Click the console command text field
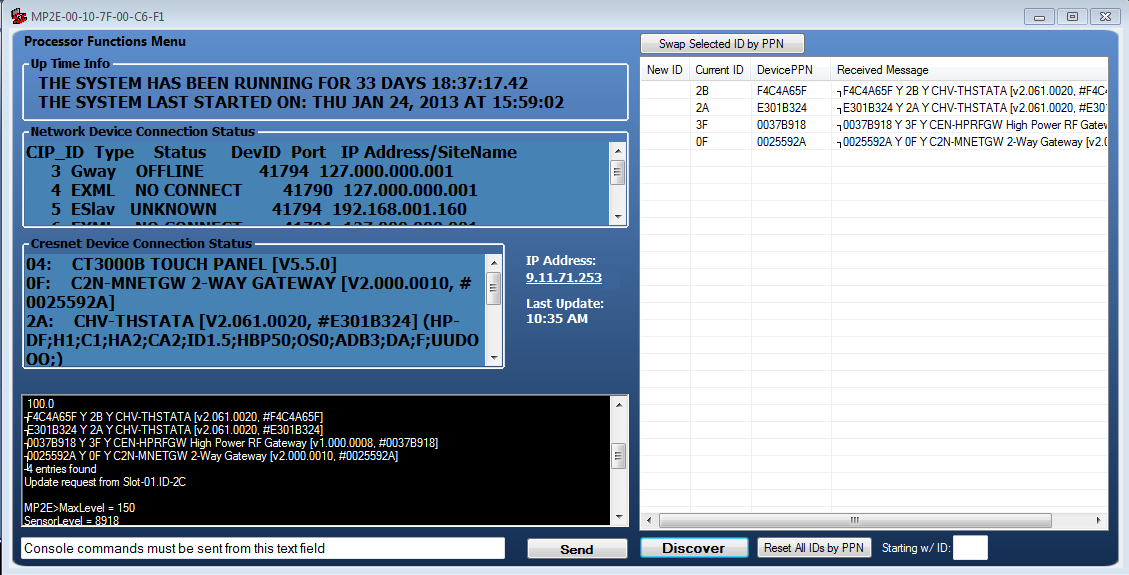 tap(263, 548)
